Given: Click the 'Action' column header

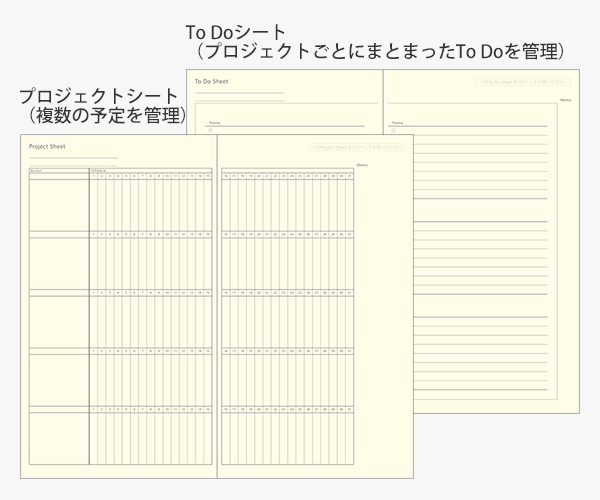Looking at the screenshot, I should coord(36,171).
